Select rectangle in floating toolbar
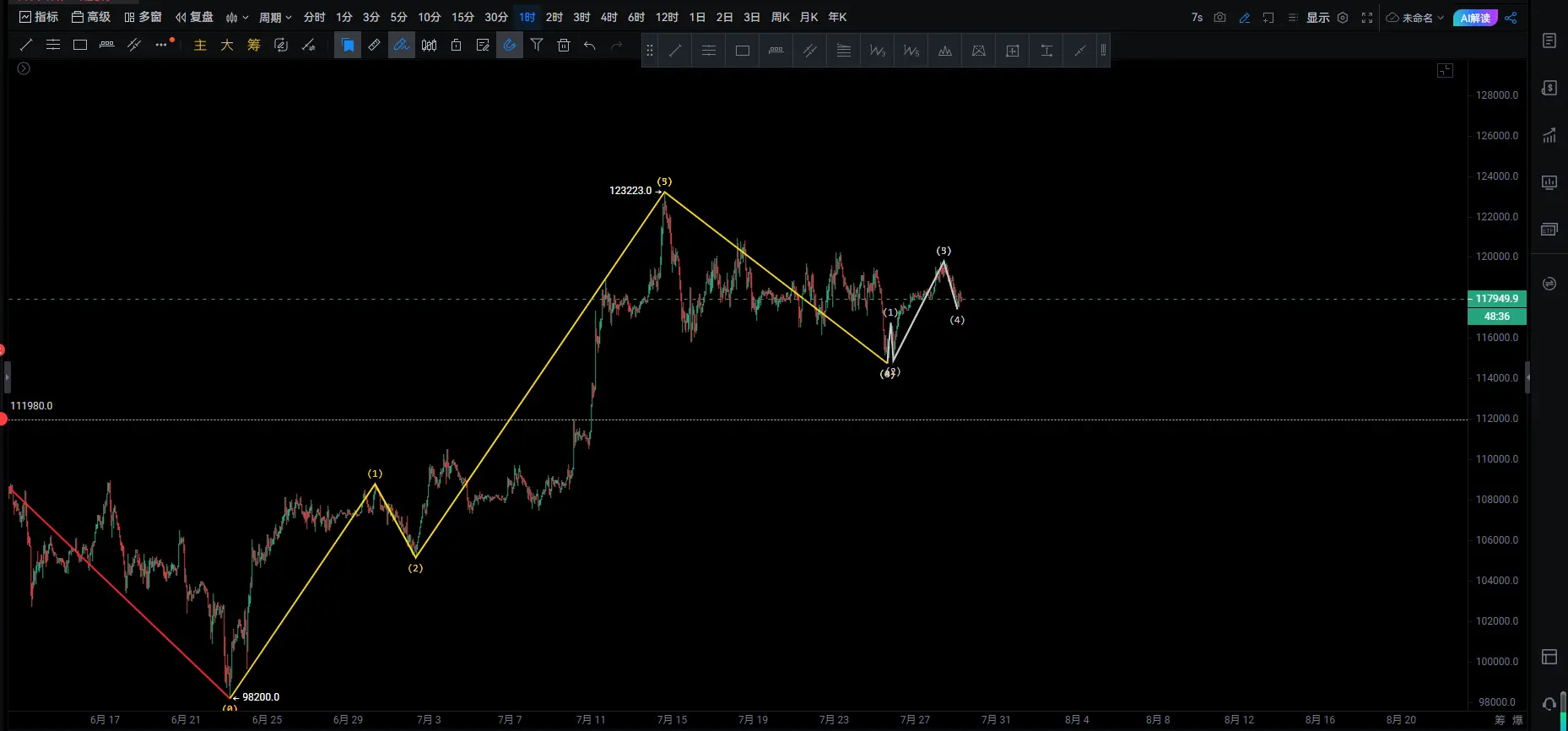 coord(743,51)
